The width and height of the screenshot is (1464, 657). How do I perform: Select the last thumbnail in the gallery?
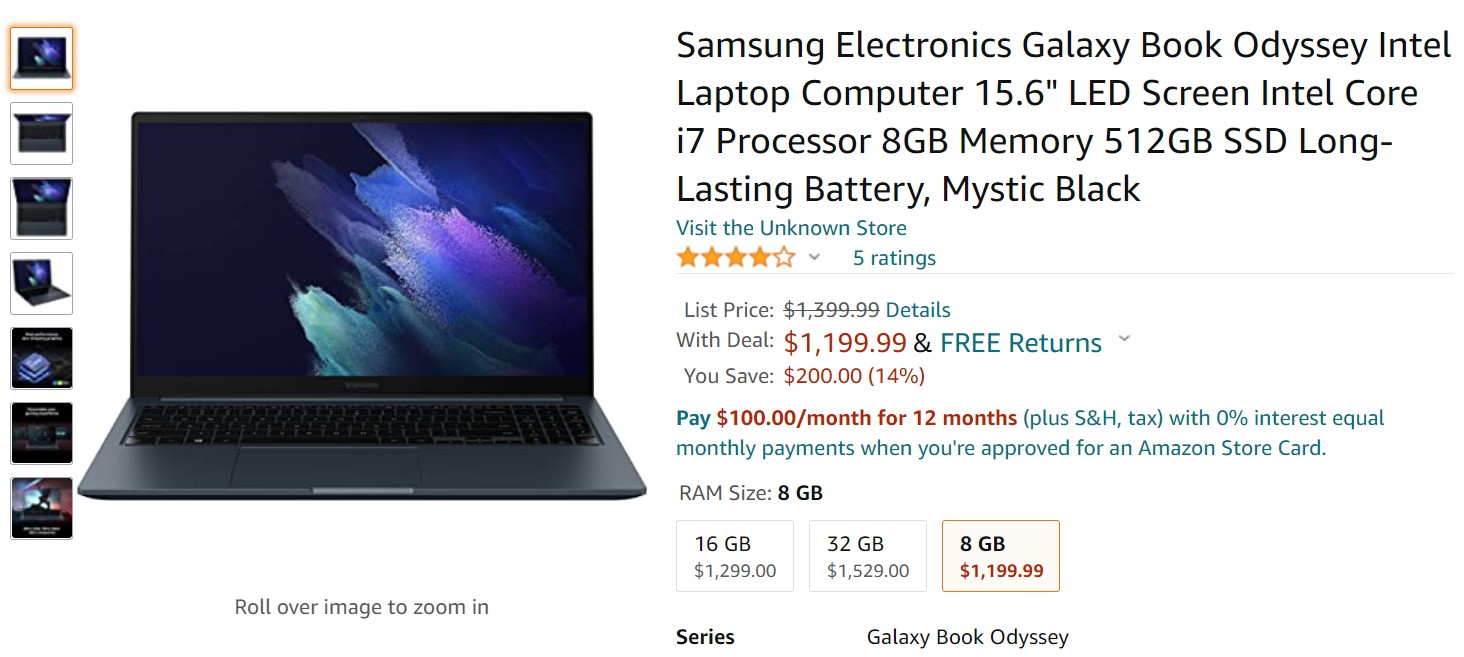[41, 508]
